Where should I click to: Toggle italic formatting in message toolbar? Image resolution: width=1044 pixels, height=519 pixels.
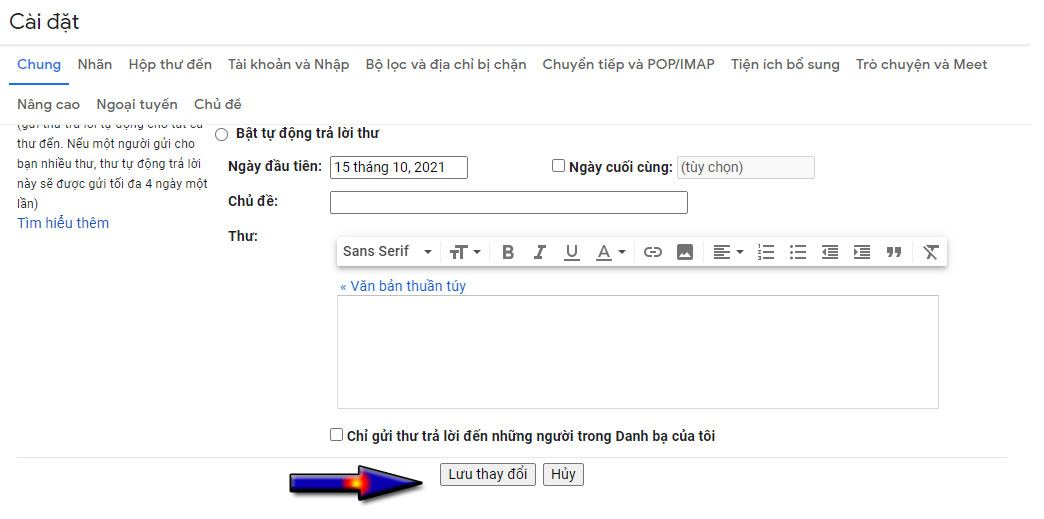(x=540, y=252)
